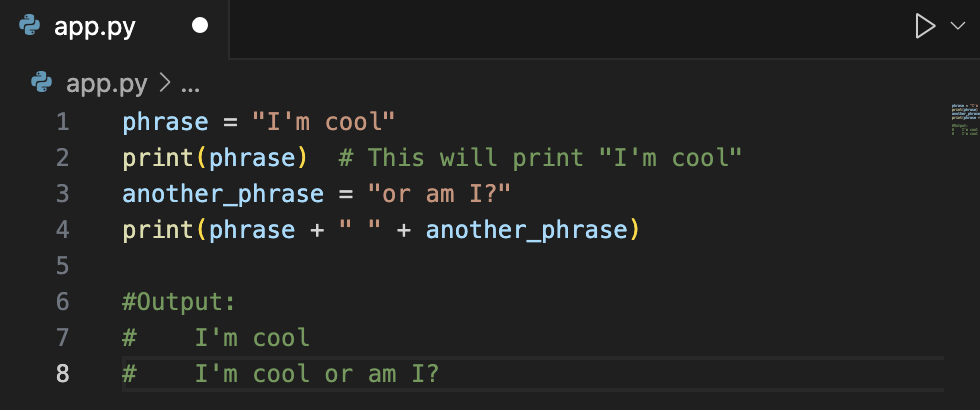Click empty line 5 in editor

(531, 266)
